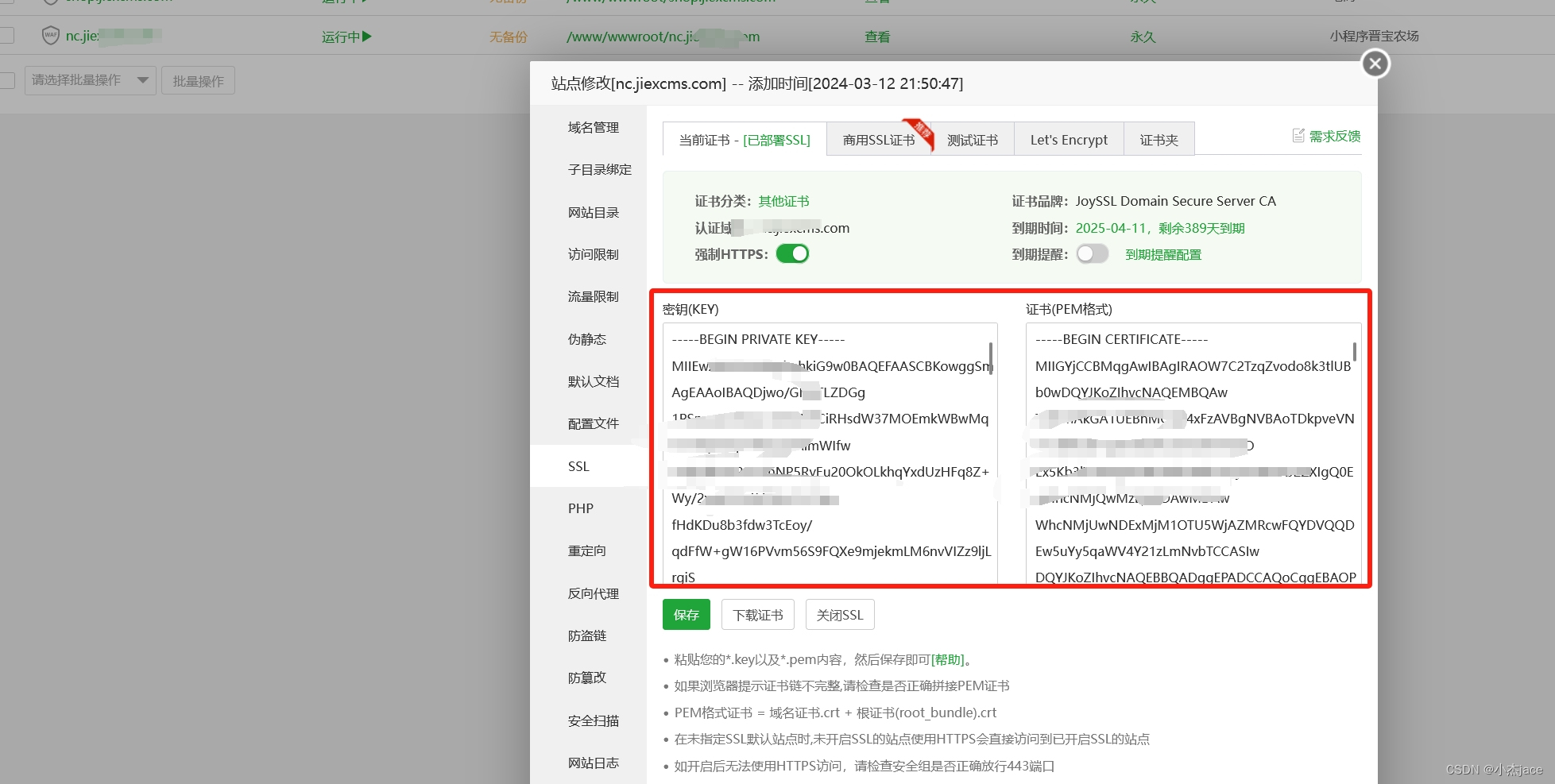Select 防盗链 in the sidebar
The image size is (1555, 784).
(x=586, y=635)
